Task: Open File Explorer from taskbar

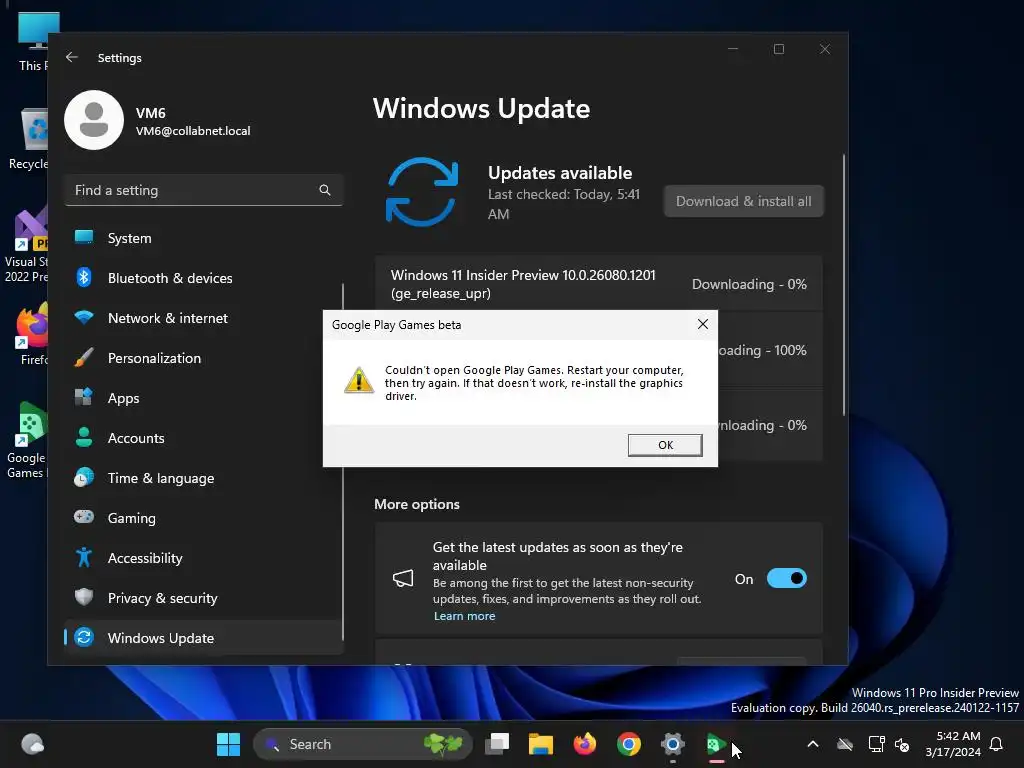Action: pyautogui.click(x=541, y=744)
